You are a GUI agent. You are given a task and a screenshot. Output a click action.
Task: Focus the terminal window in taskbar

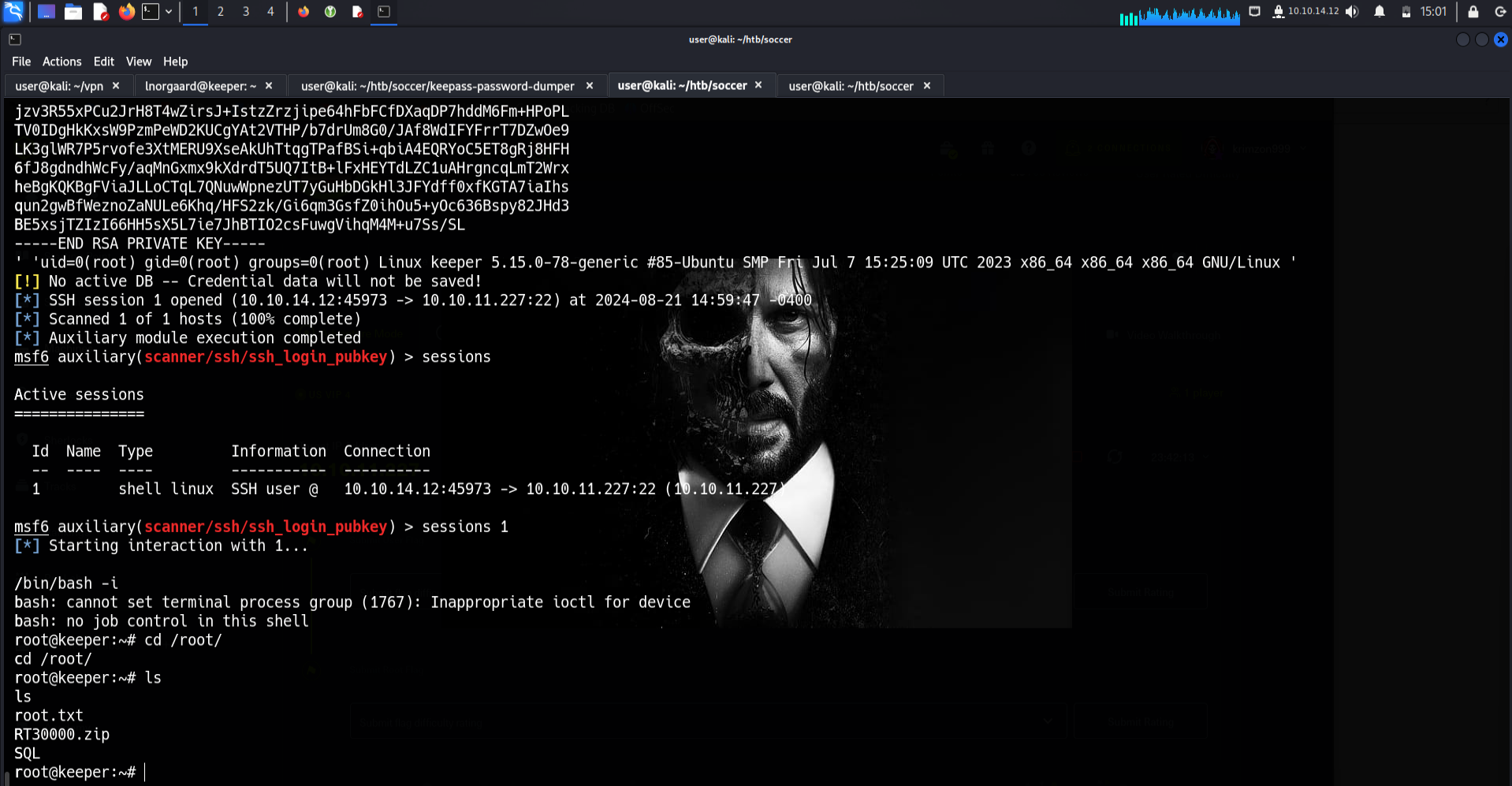384,12
